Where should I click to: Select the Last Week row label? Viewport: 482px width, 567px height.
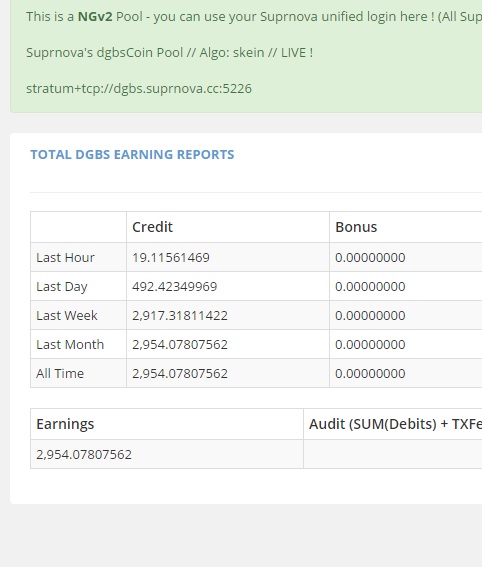point(67,315)
